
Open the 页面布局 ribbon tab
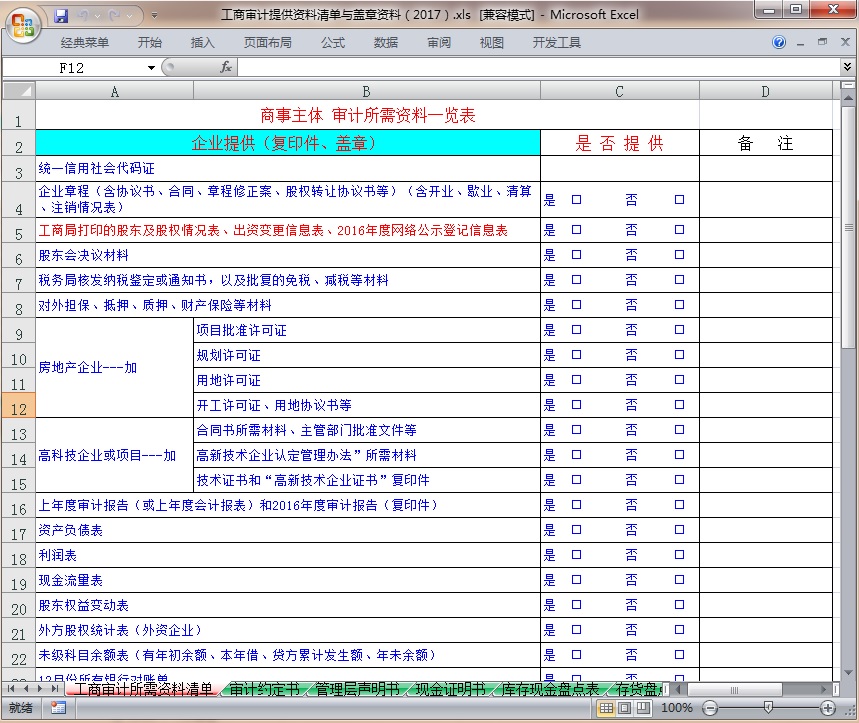pyautogui.click(x=267, y=43)
